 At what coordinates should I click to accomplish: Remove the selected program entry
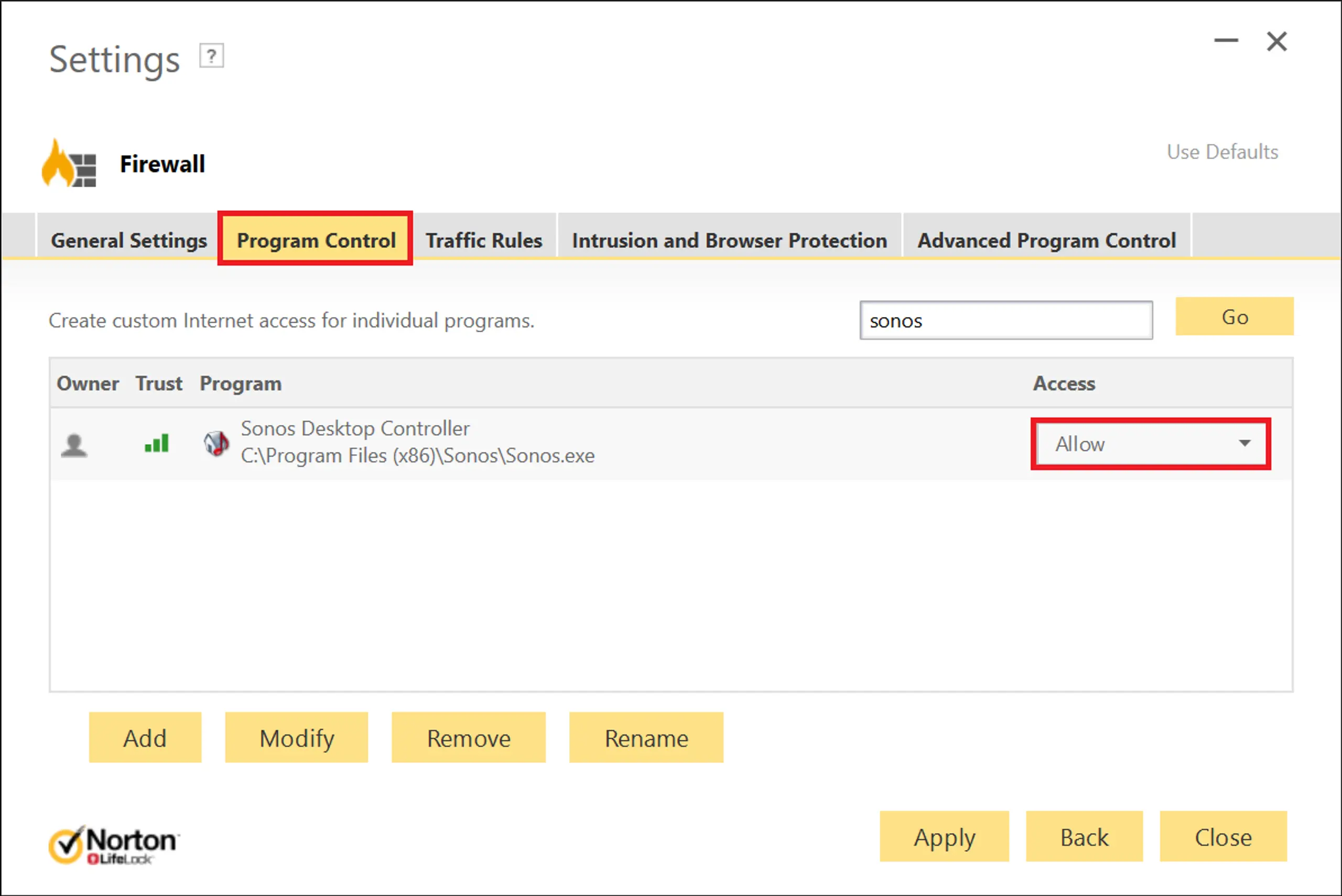coord(469,738)
